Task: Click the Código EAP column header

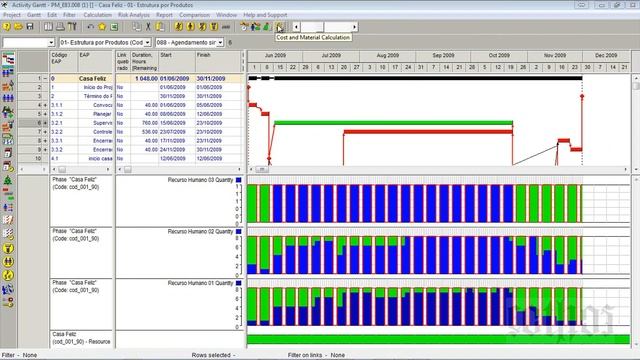Action: [64, 62]
